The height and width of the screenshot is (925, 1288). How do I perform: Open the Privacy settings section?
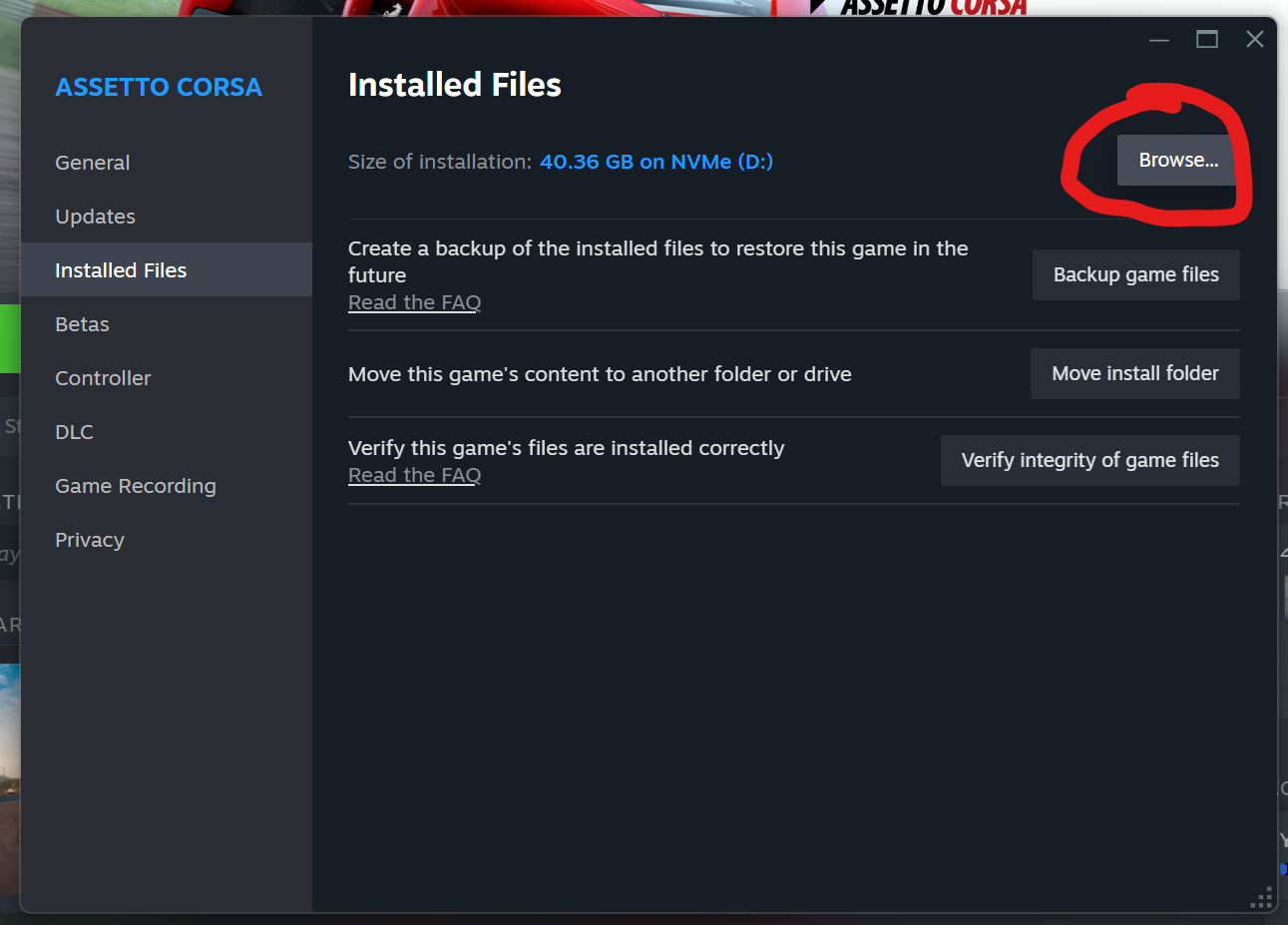(x=89, y=539)
